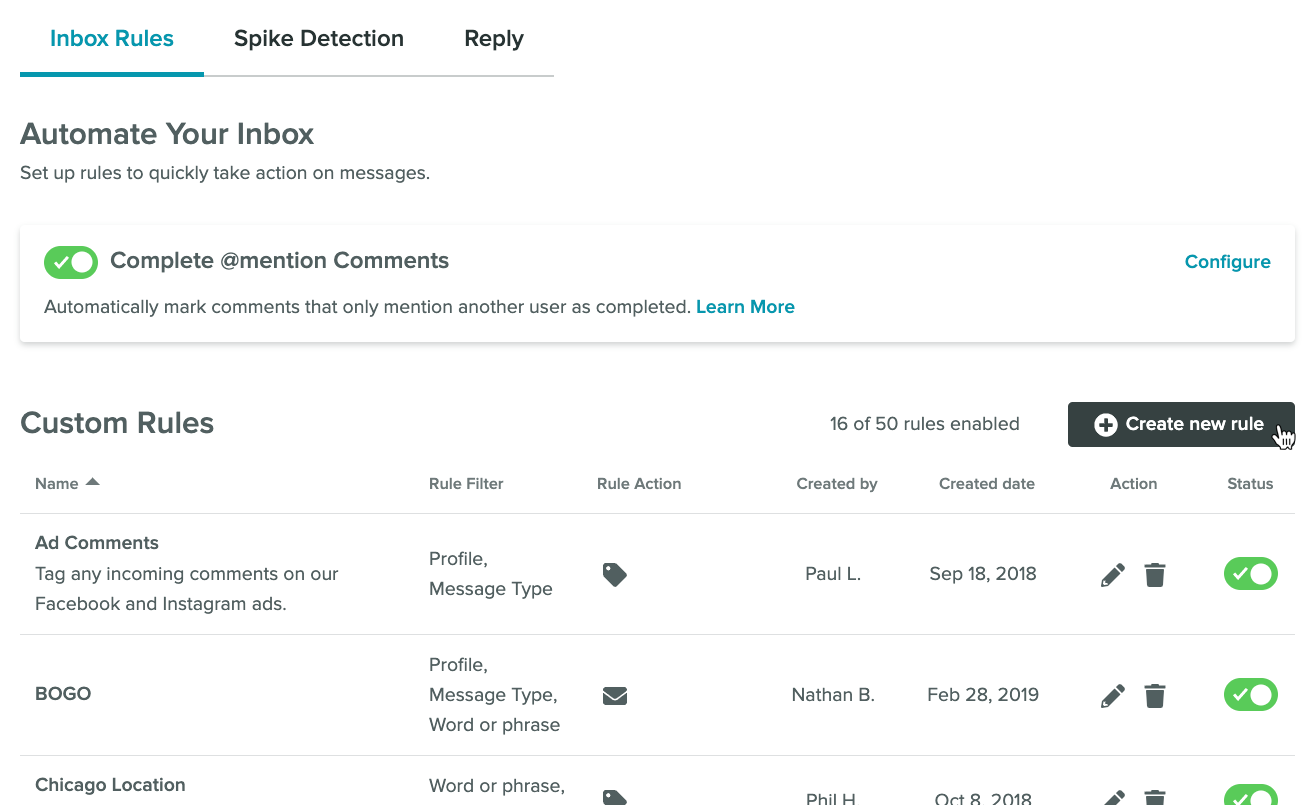The height and width of the screenshot is (805, 1310).
Task: Disable the Complete @mention Comments toggle
Action: coord(70,262)
